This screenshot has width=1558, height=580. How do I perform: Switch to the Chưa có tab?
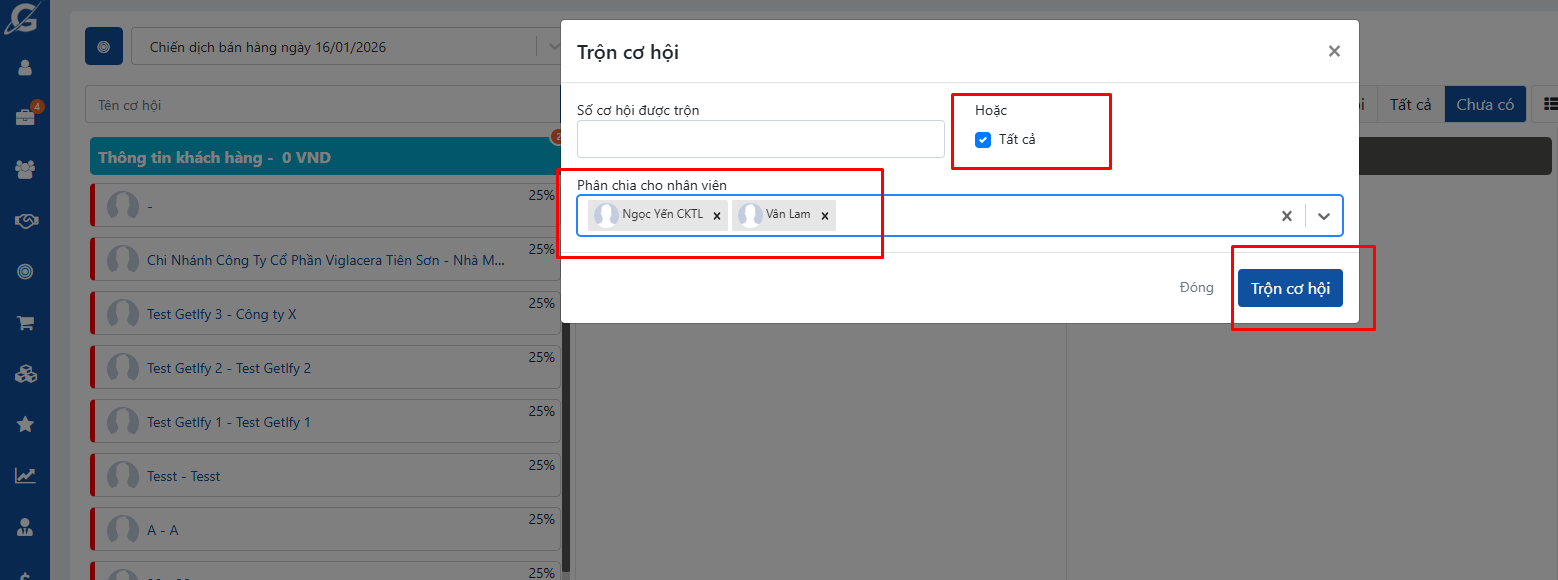(x=1485, y=104)
